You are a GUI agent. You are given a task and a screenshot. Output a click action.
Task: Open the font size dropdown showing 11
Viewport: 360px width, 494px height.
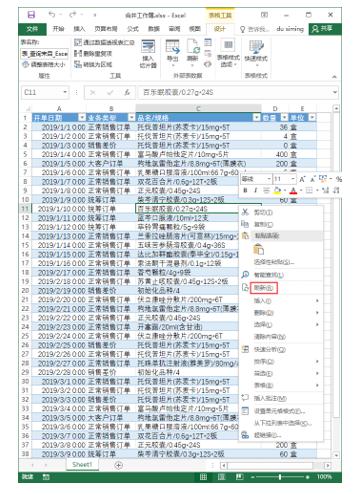pos(293,179)
